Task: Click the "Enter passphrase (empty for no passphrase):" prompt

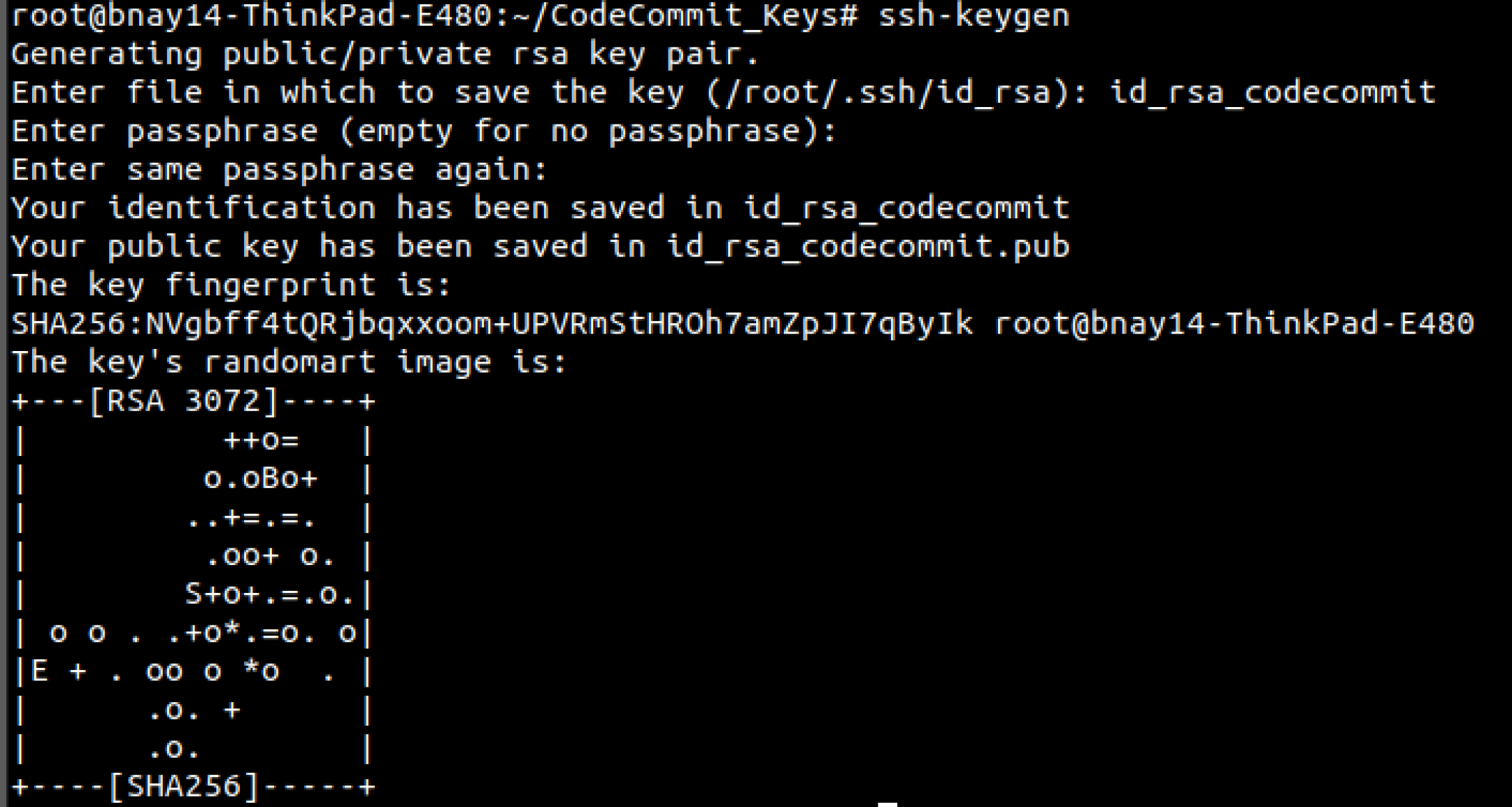Action: (x=424, y=131)
